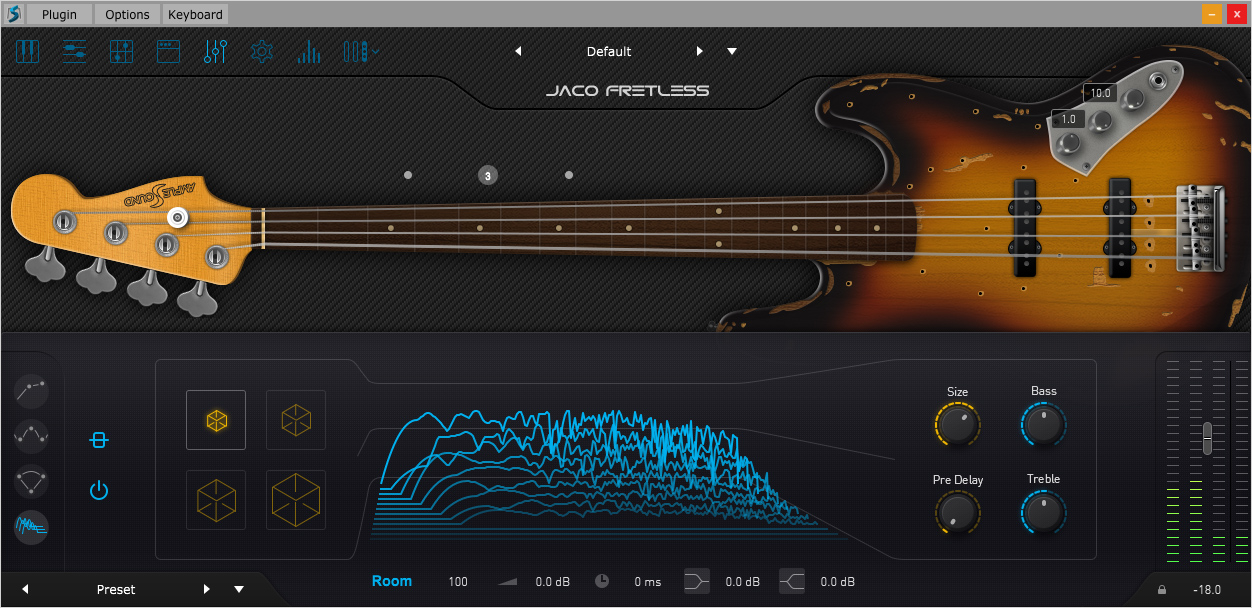Select the largest cube room type
Image resolution: width=1252 pixels, height=608 pixels.
[x=296, y=500]
